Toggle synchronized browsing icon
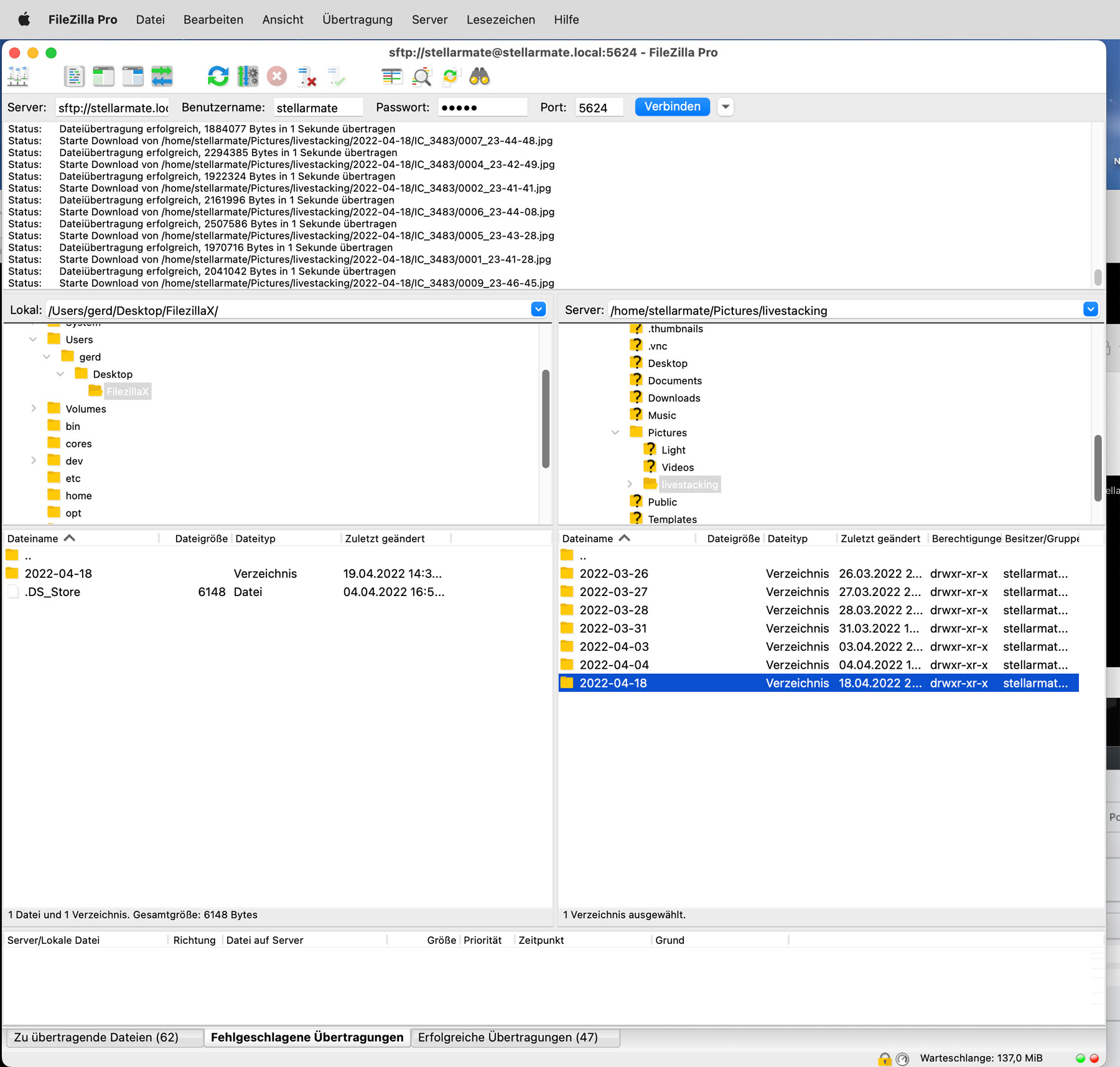The image size is (1120, 1067). tap(450, 77)
